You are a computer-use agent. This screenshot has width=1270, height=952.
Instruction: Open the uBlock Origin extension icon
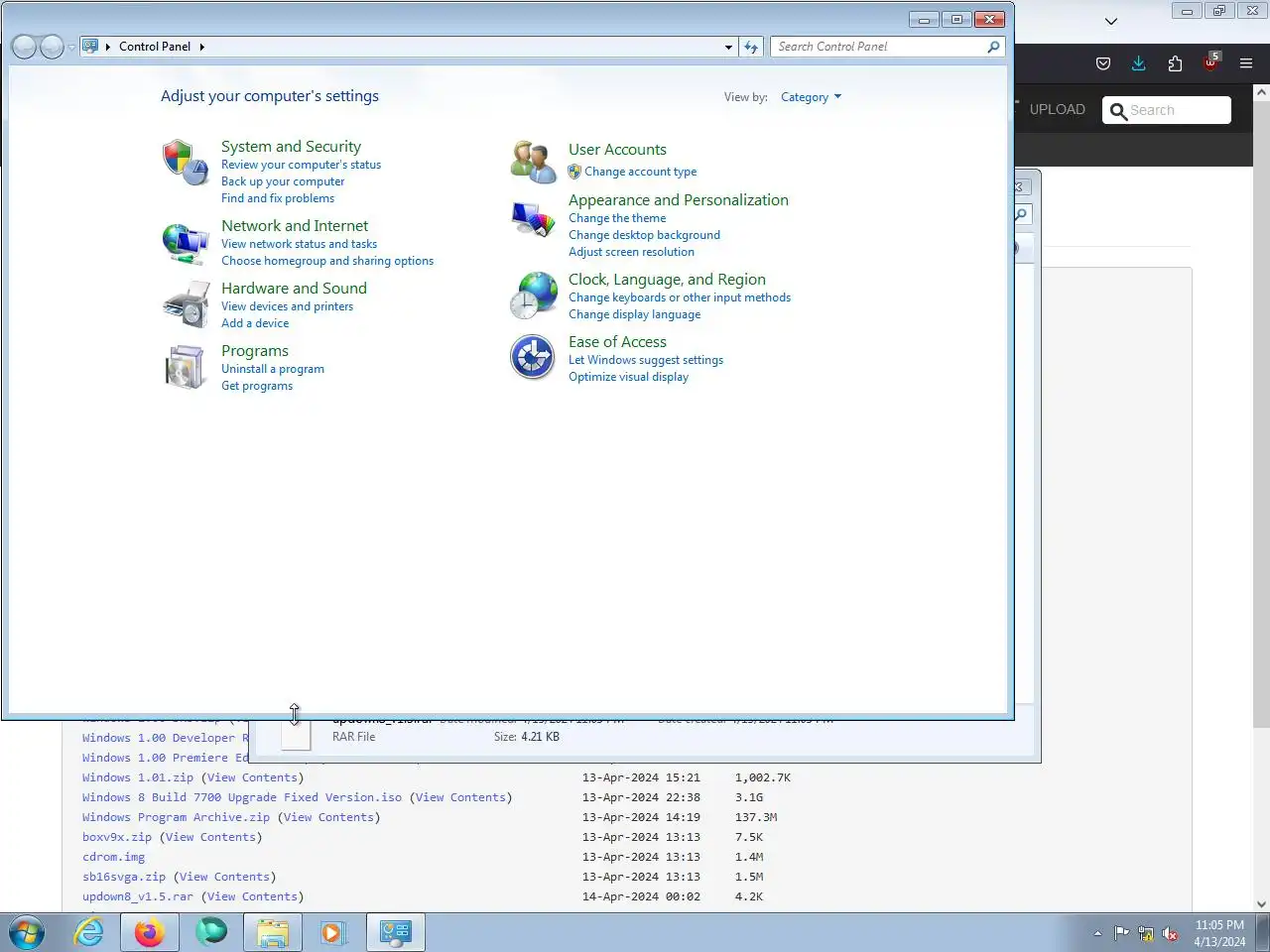click(1211, 61)
